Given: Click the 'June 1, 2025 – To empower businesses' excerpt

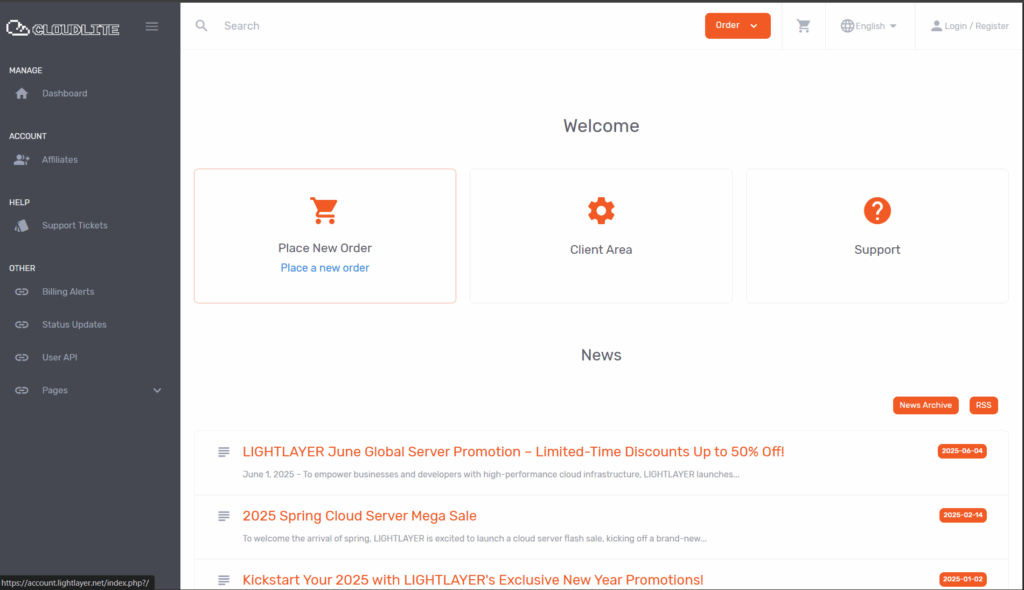Looking at the screenshot, I should 491,474.
